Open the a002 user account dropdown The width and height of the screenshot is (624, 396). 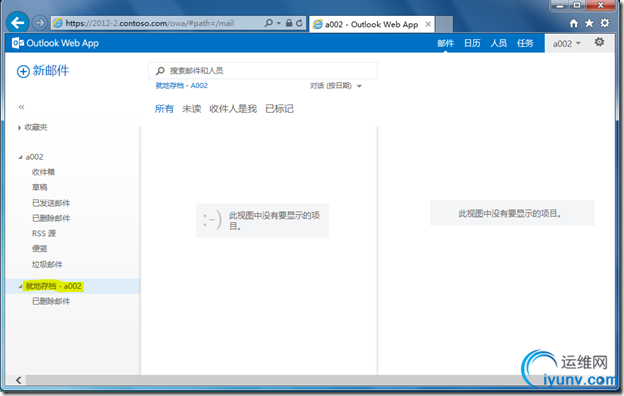(566, 43)
